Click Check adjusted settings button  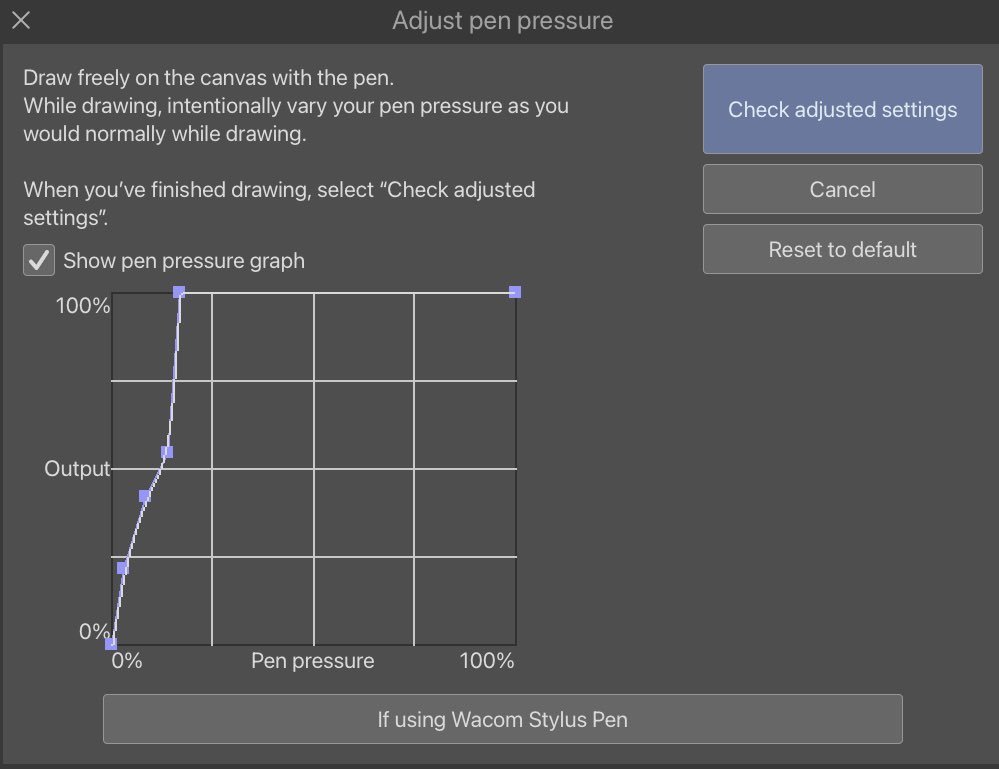(x=842, y=109)
